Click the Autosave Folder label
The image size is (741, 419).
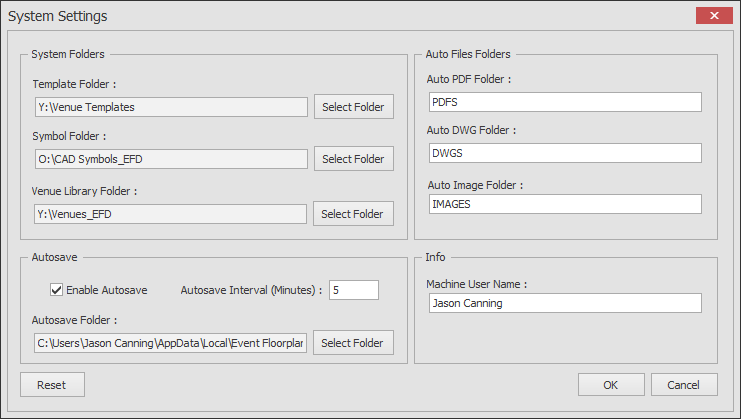74,320
